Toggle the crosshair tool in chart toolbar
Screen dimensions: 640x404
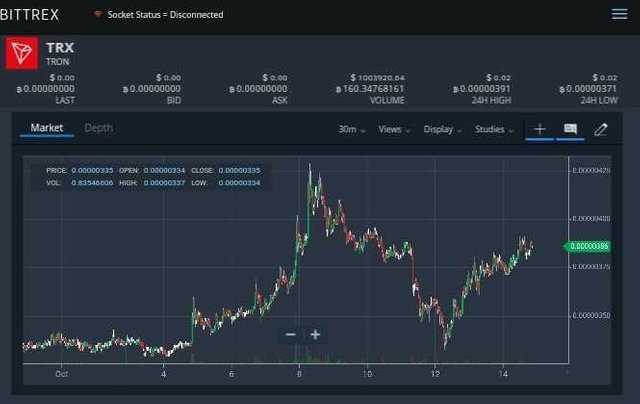pos(539,129)
